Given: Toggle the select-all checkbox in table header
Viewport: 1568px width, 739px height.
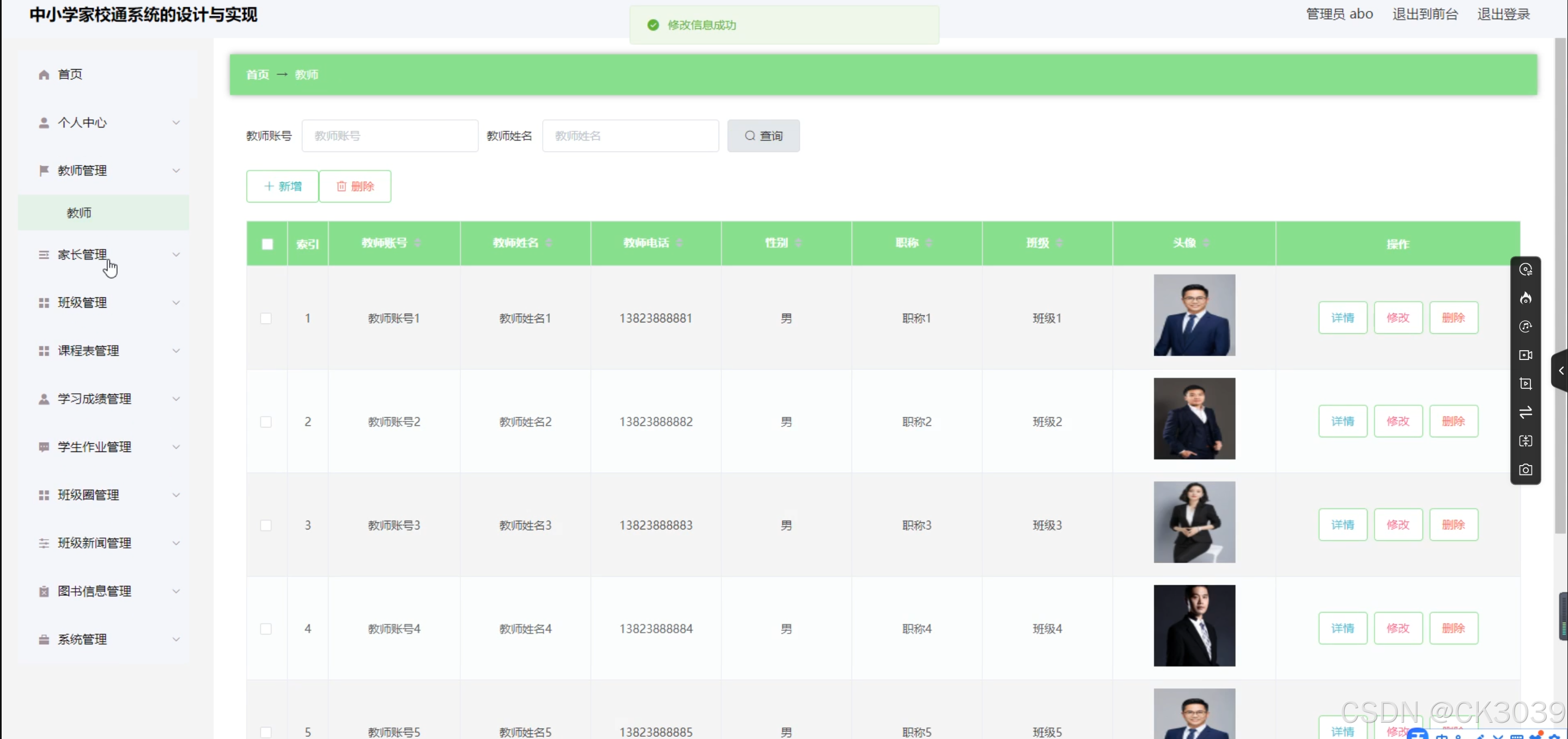Looking at the screenshot, I should pyautogui.click(x=267, y=244).
